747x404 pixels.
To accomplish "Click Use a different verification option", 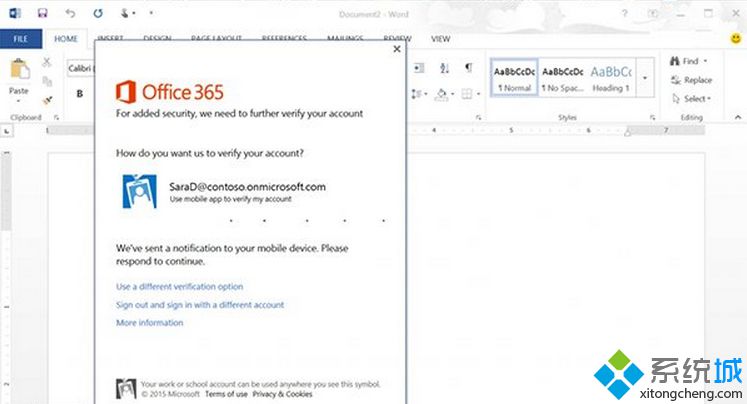I will point(180,286).
